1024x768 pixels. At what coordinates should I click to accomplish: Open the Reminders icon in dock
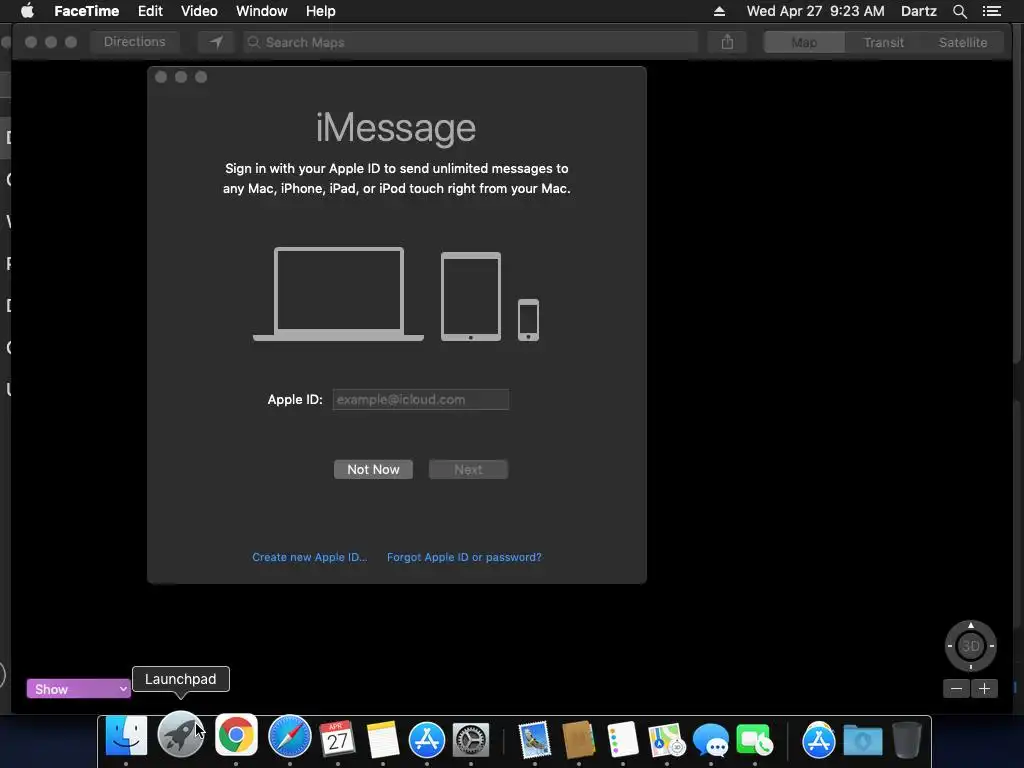[x=622, y=739]
